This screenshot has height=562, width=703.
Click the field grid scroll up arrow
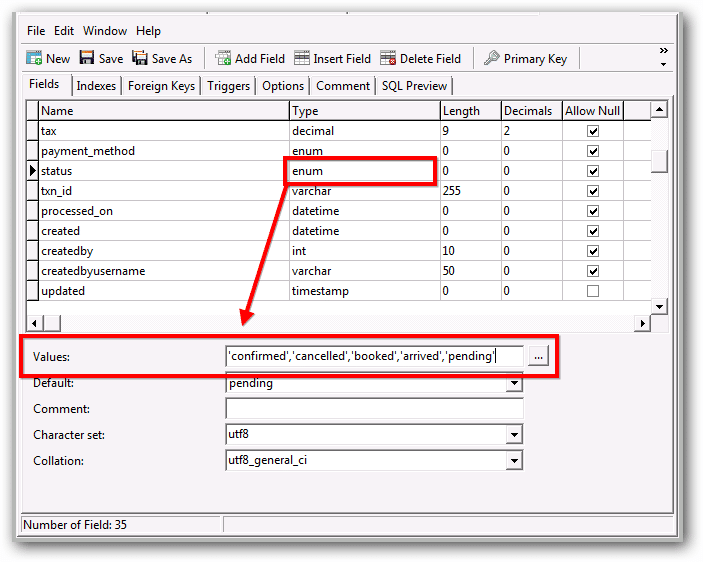pyautogui.click(x=660, y=109)
